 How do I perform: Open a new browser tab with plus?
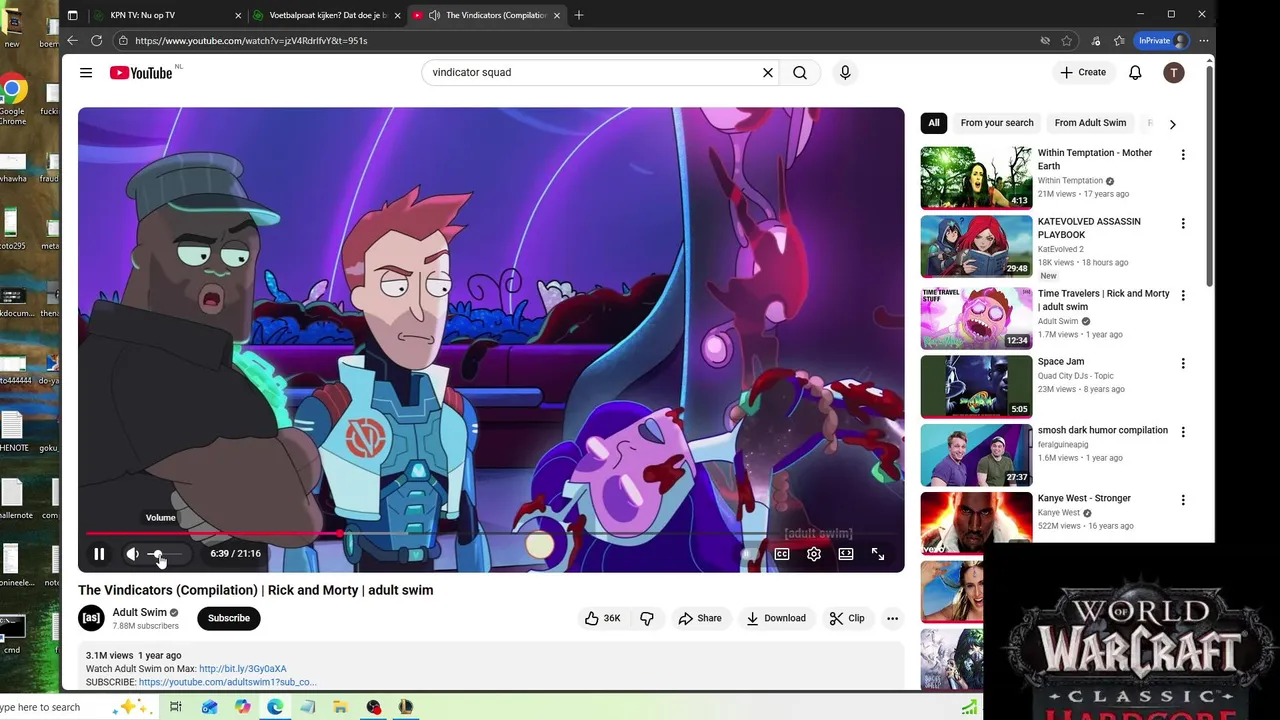[579, 15]
